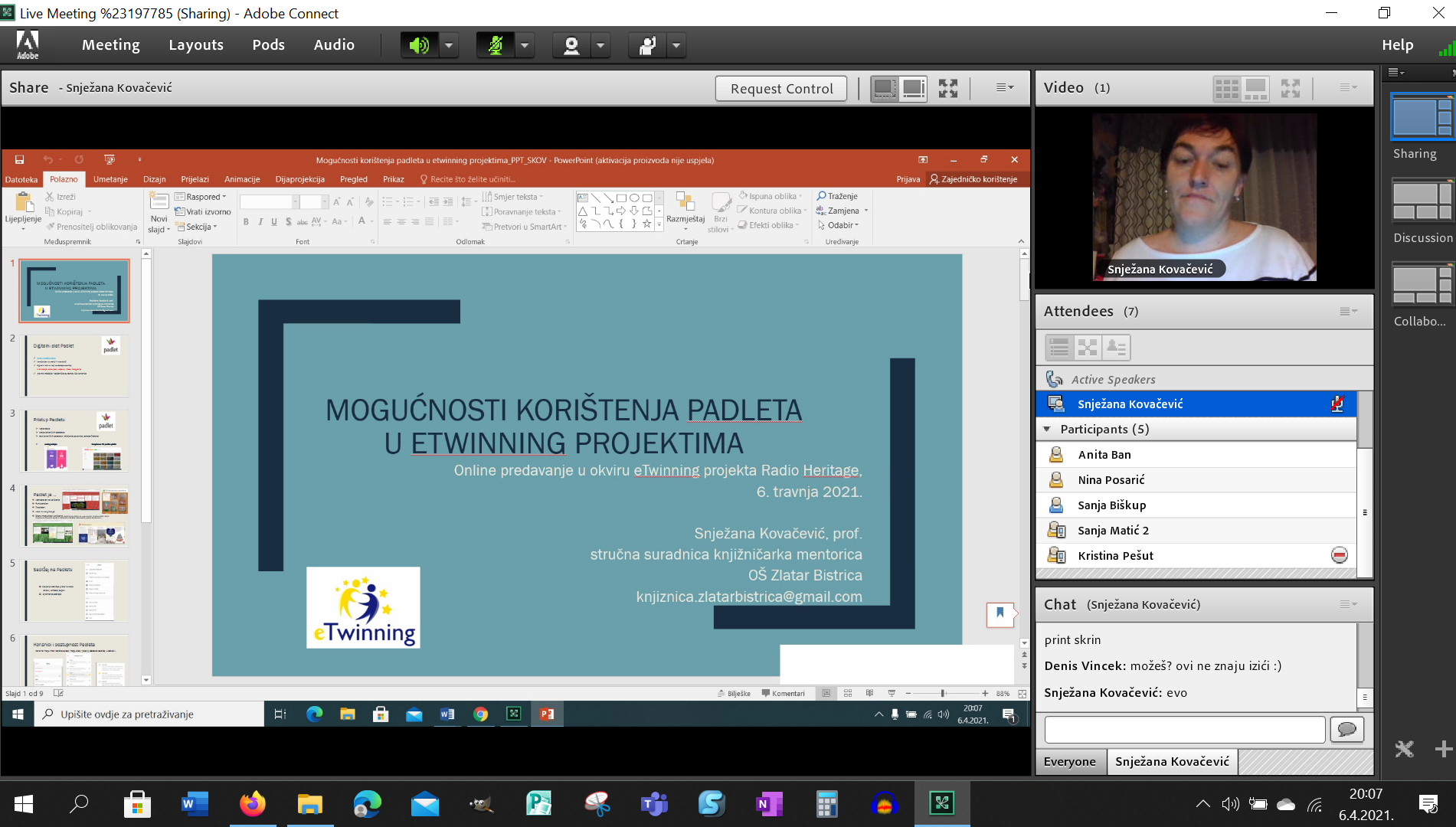Select attendee Anita Ban
Screen dimensions: 1456x827
coord(1196,455)
